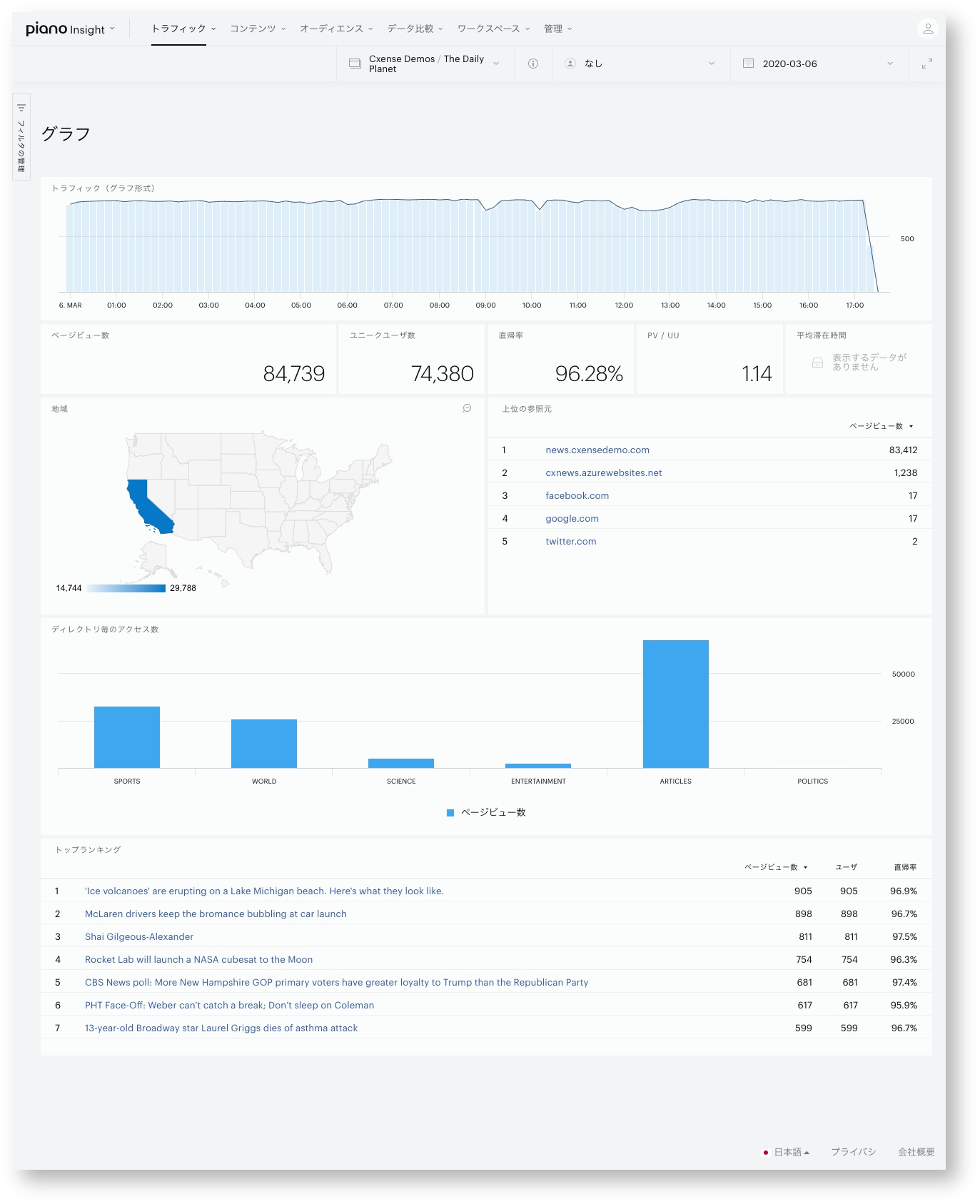Click the California region on the map
This screenshot has width=980, height=1204.
tap(149, 508)
